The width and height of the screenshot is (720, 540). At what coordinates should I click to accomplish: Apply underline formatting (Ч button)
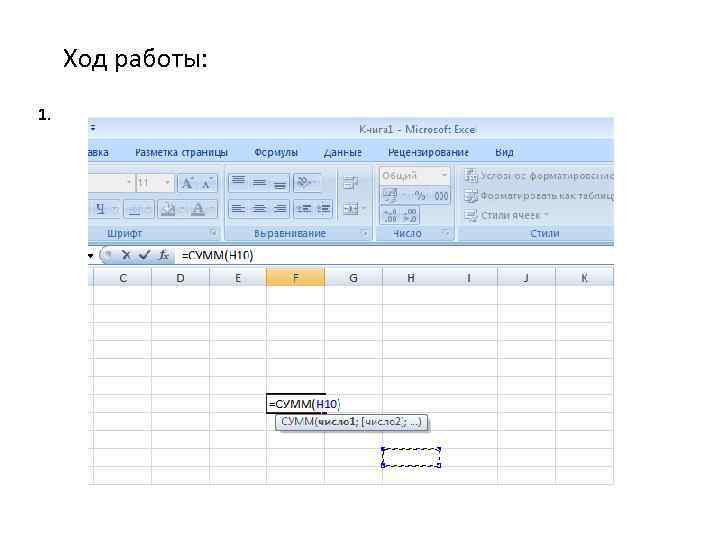(100, 209)
